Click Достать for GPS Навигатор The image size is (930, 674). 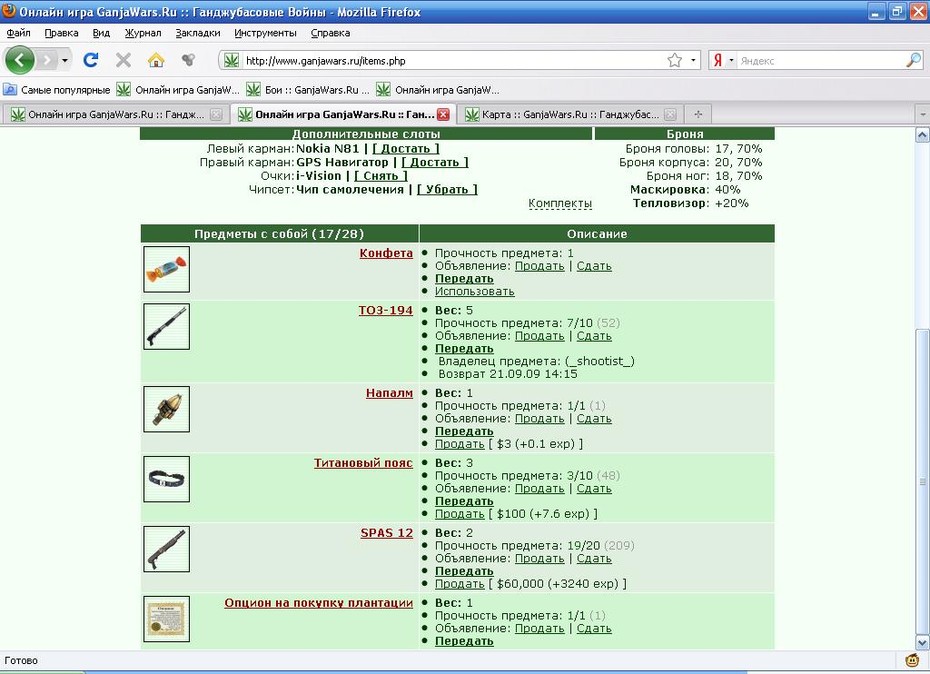(435, 163)
